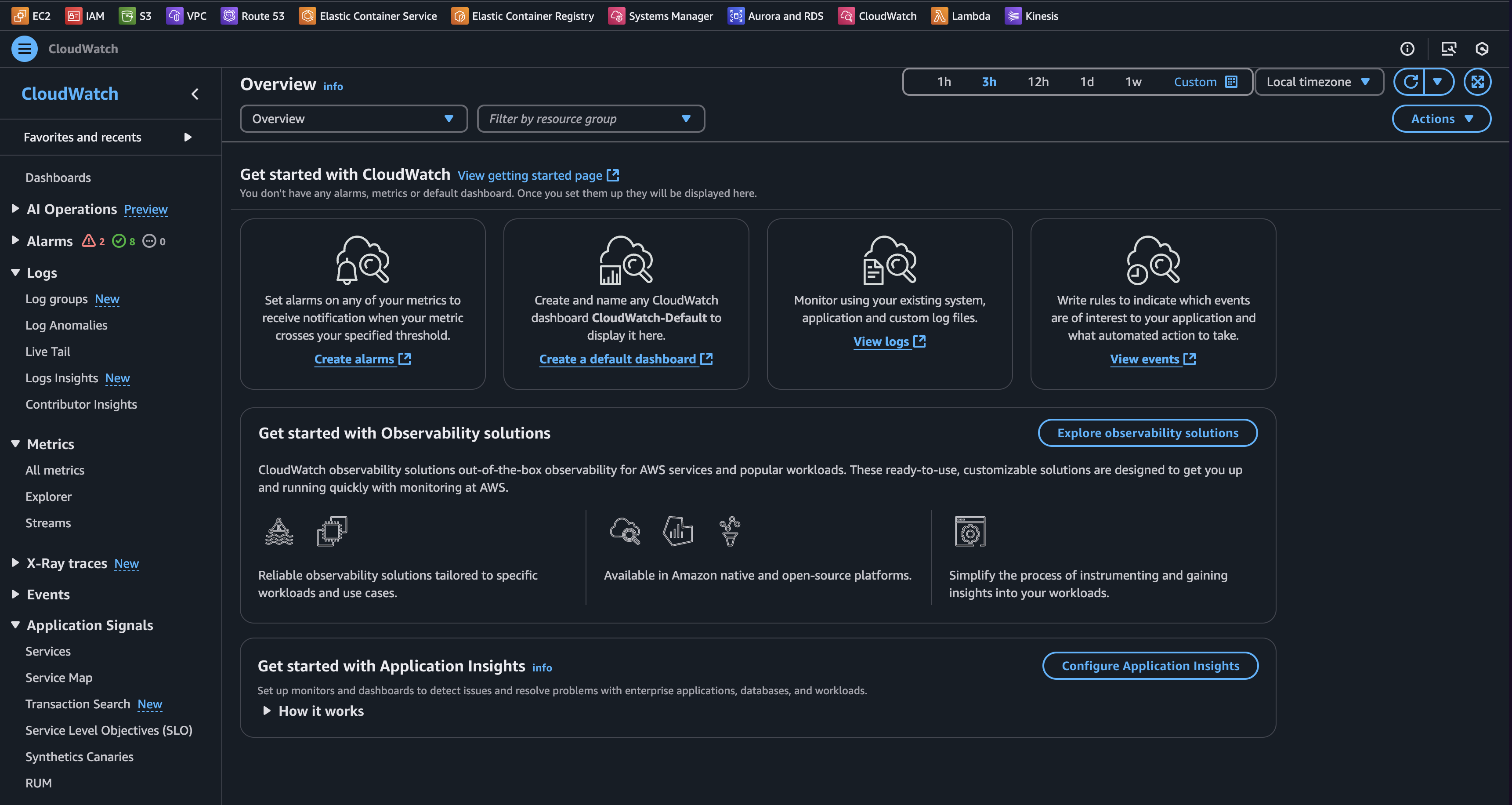Collapse the left navigation sidebar
Image resolution: width=1512 pixels, height=805 pixels.
point(195,94)
